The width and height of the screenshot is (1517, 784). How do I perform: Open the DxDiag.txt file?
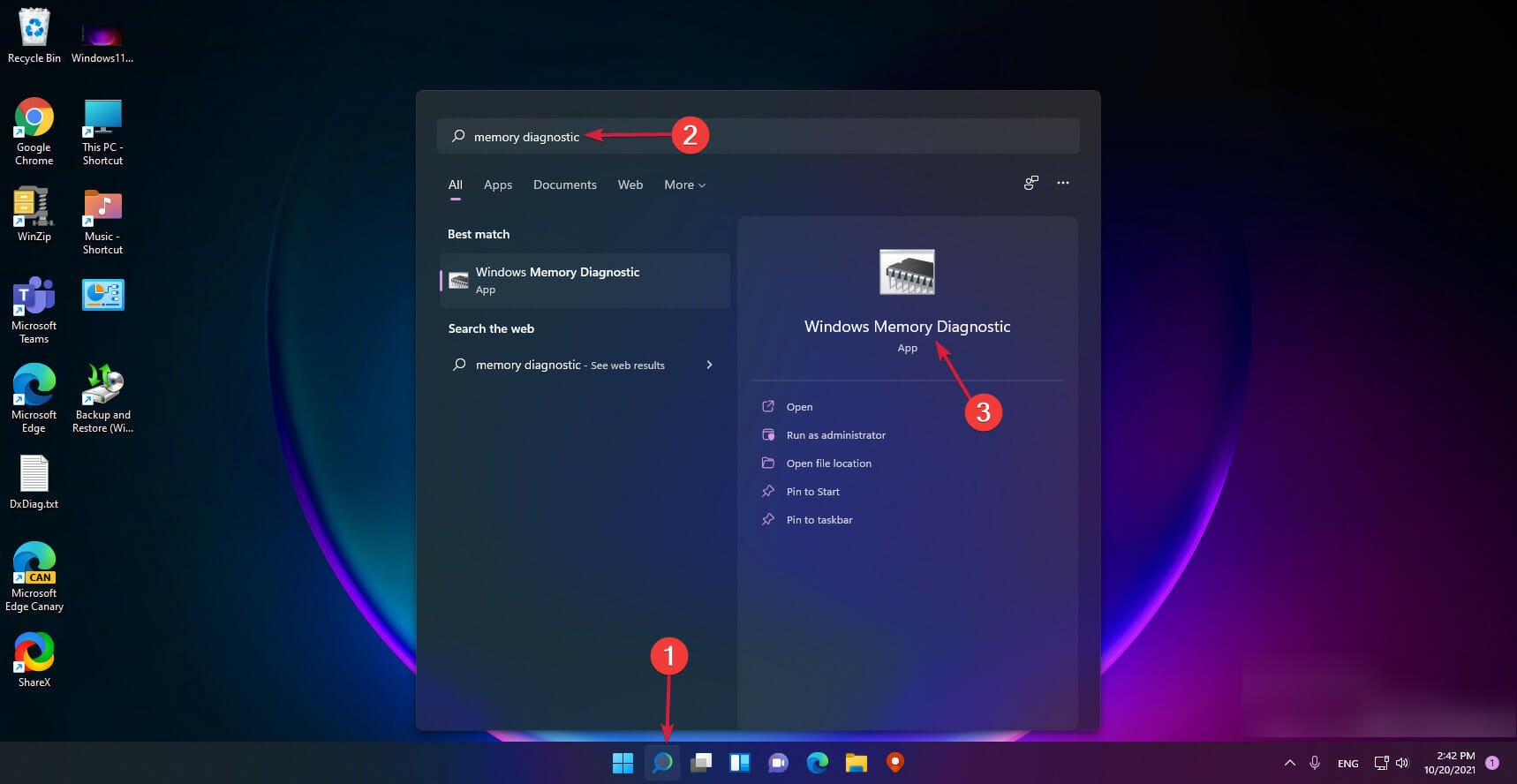tap(34, 482)
